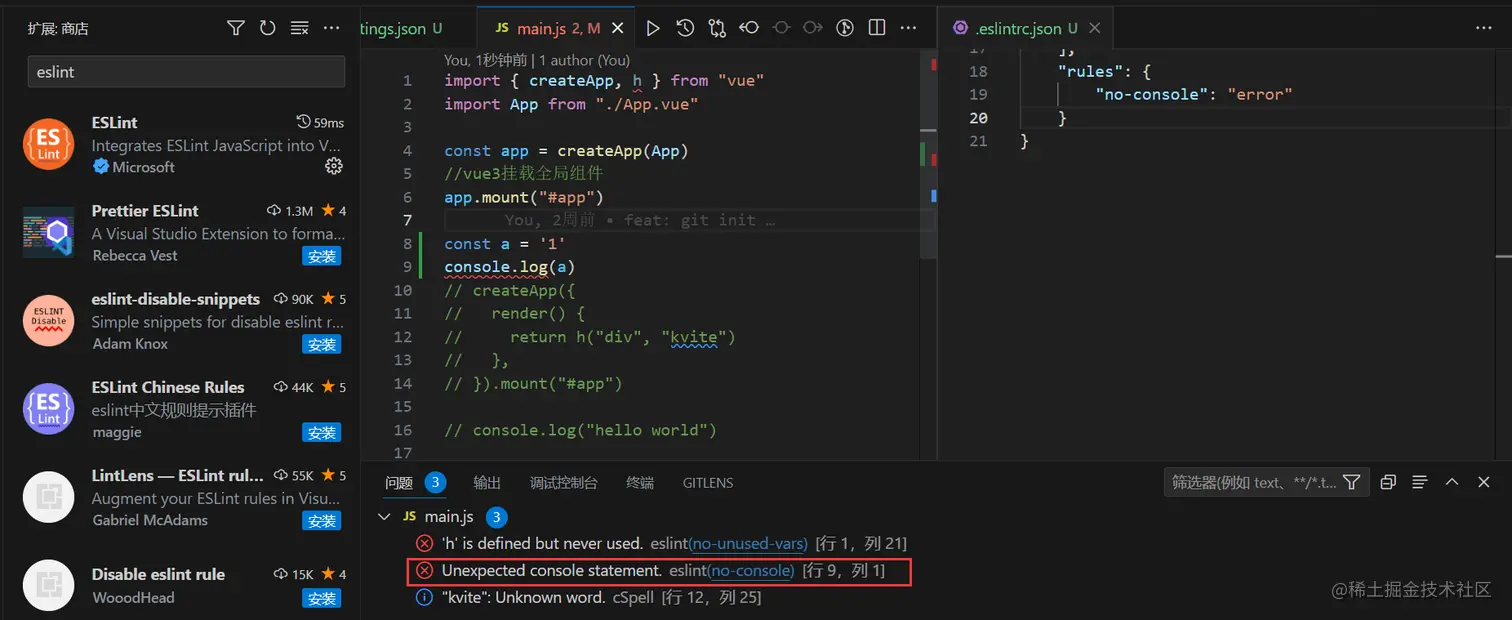Click the GitLens author codelens above line 1

pyautogui.click(x=537, y=60)
